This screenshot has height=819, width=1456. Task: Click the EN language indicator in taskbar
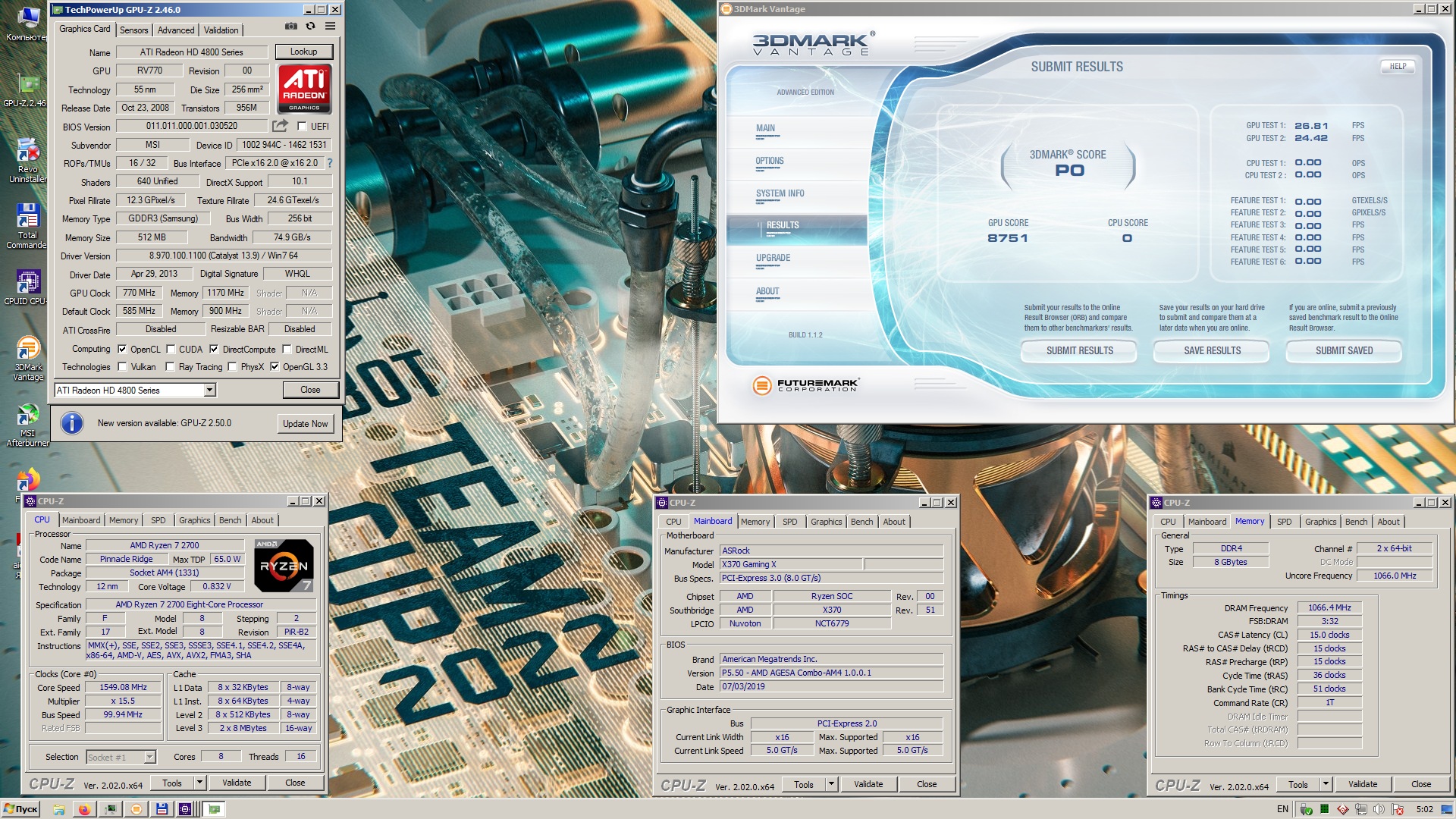tap(1282, 809)
